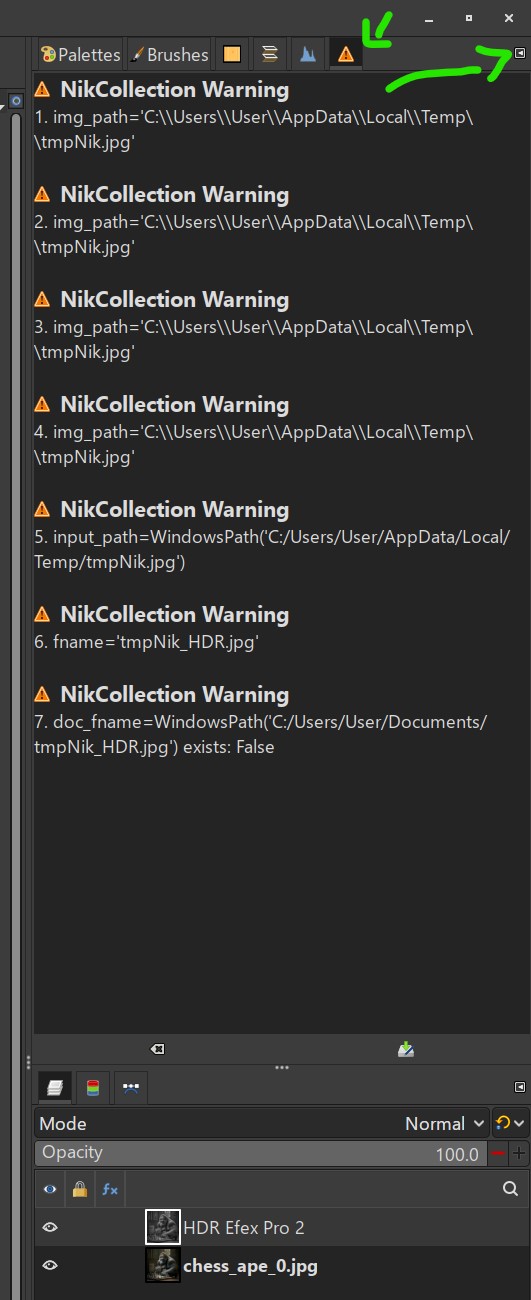Hide the HDR Efex Pro 2 layer
The image size is (531, 1300).
point(50,1227)
